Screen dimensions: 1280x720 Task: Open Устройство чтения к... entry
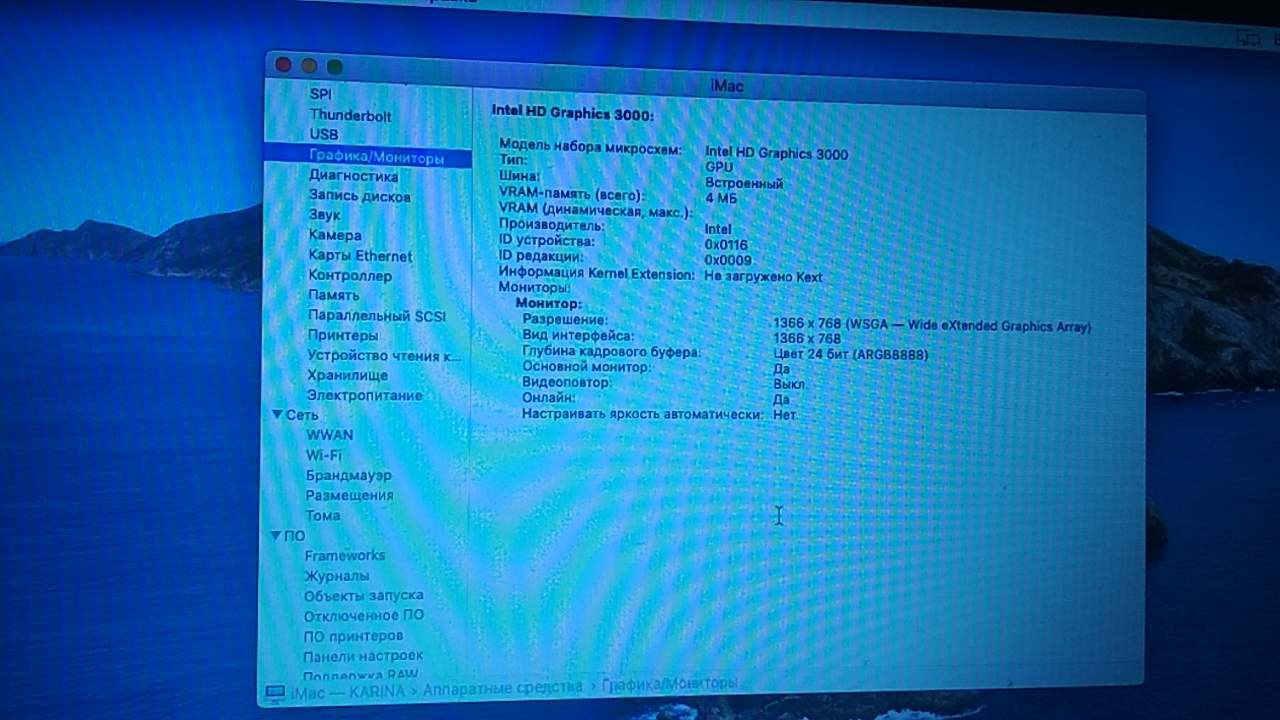point(384,355)
